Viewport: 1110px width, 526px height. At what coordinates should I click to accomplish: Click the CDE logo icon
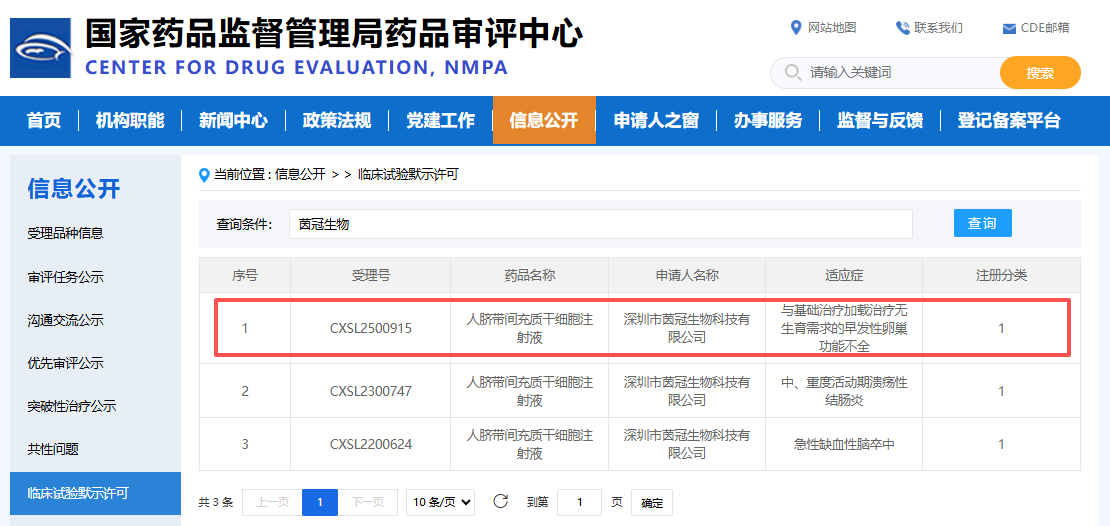tap(41, 48)
